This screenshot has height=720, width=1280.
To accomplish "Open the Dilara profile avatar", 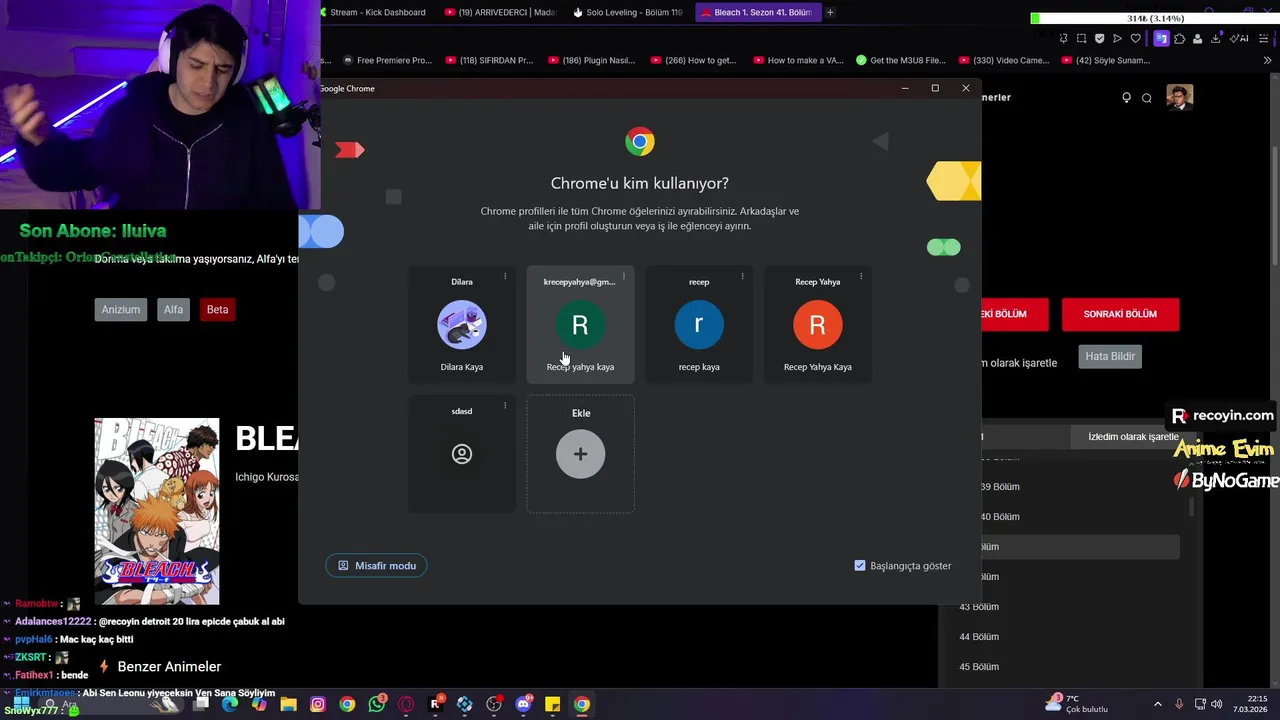I will (x=461, y=325).
